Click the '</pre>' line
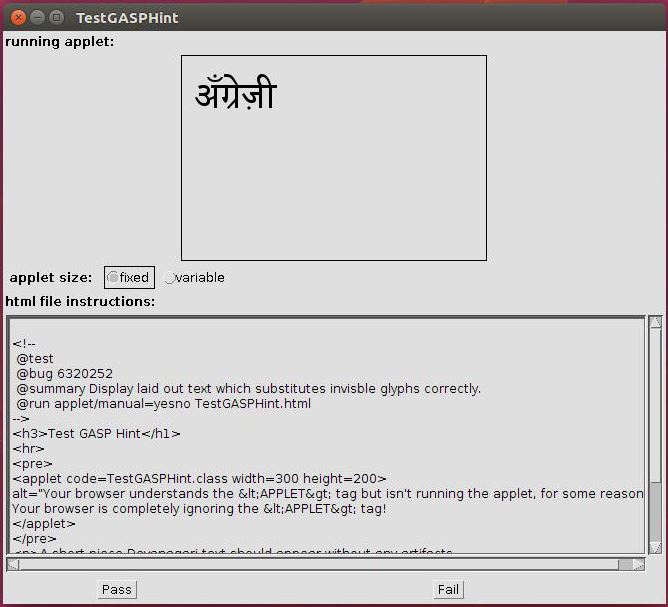This screenshot has width=668, height=607. click(x=34, y=538)
